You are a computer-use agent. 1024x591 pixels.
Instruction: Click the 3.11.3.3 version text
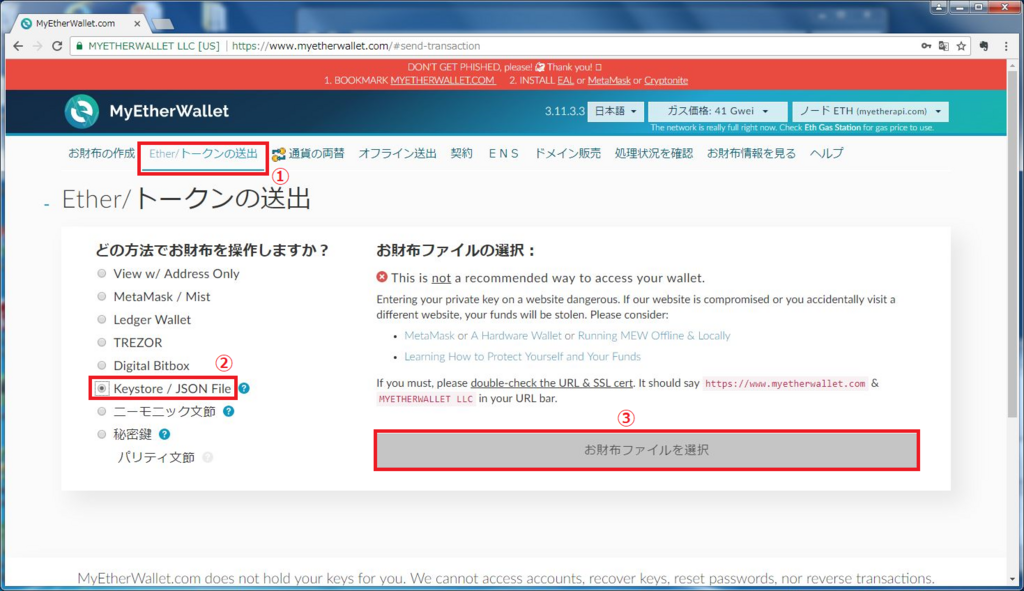coord(564,112)
